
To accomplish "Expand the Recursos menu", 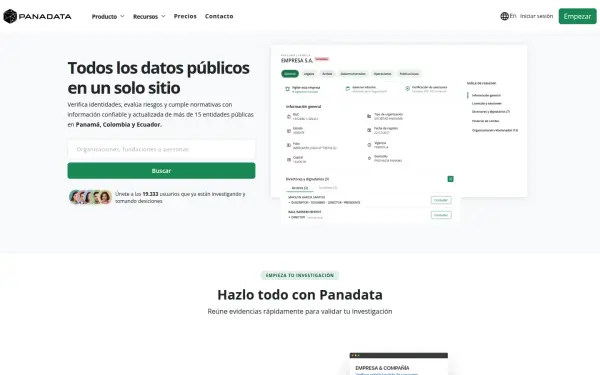I will (149, 16).
